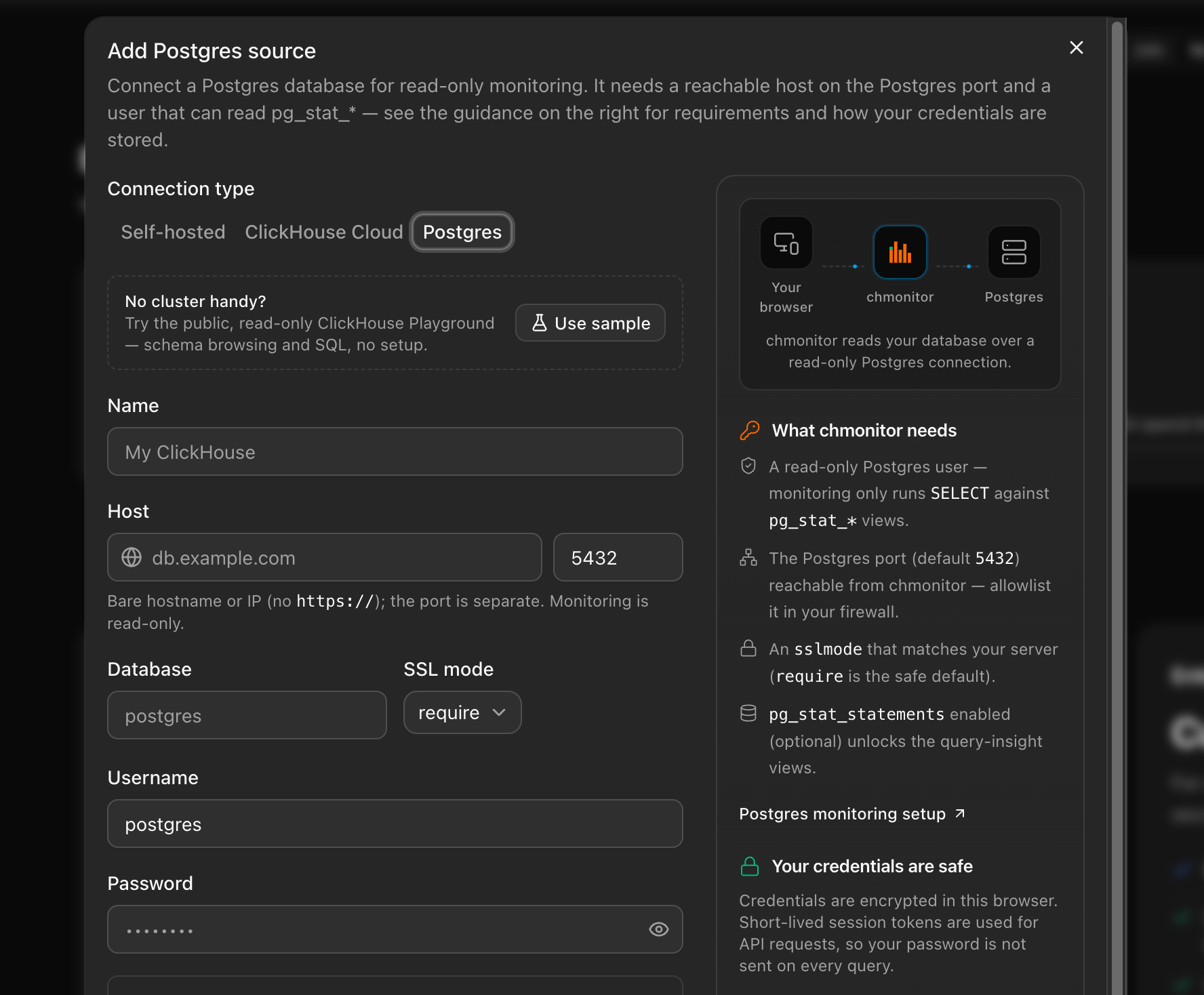Focus the Name input field

pyautogui.click(x=395, y=452)
